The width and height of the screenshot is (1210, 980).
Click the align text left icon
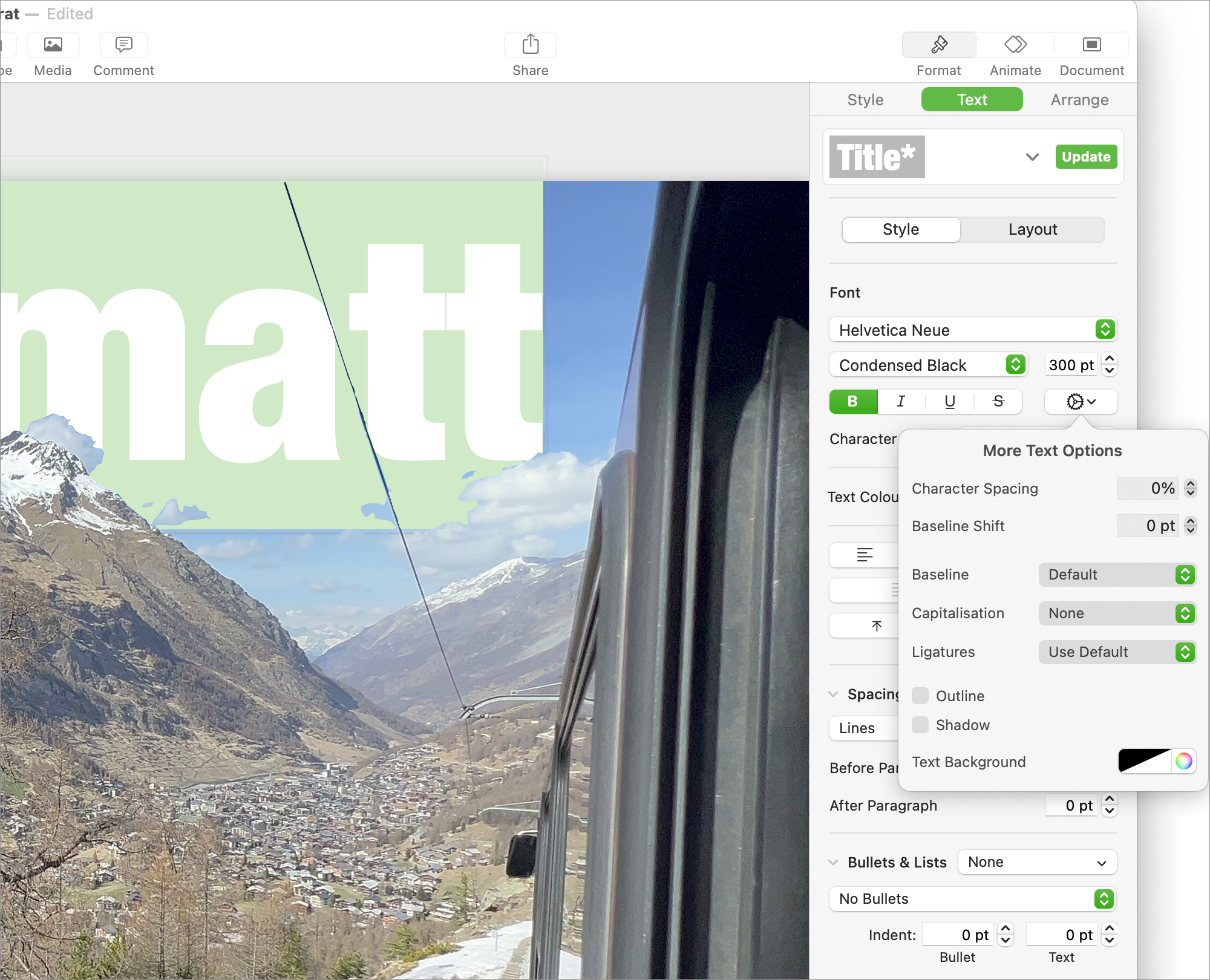[x=865, y=555]
